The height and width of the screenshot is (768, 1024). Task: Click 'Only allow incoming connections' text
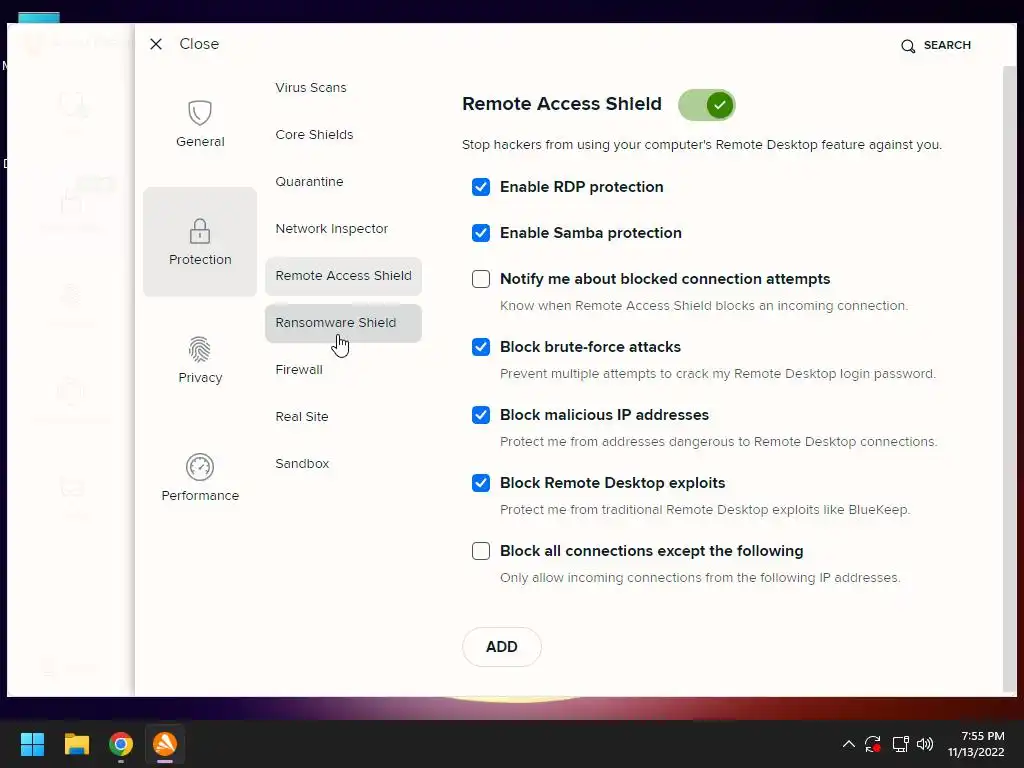(x=700, y=577)
